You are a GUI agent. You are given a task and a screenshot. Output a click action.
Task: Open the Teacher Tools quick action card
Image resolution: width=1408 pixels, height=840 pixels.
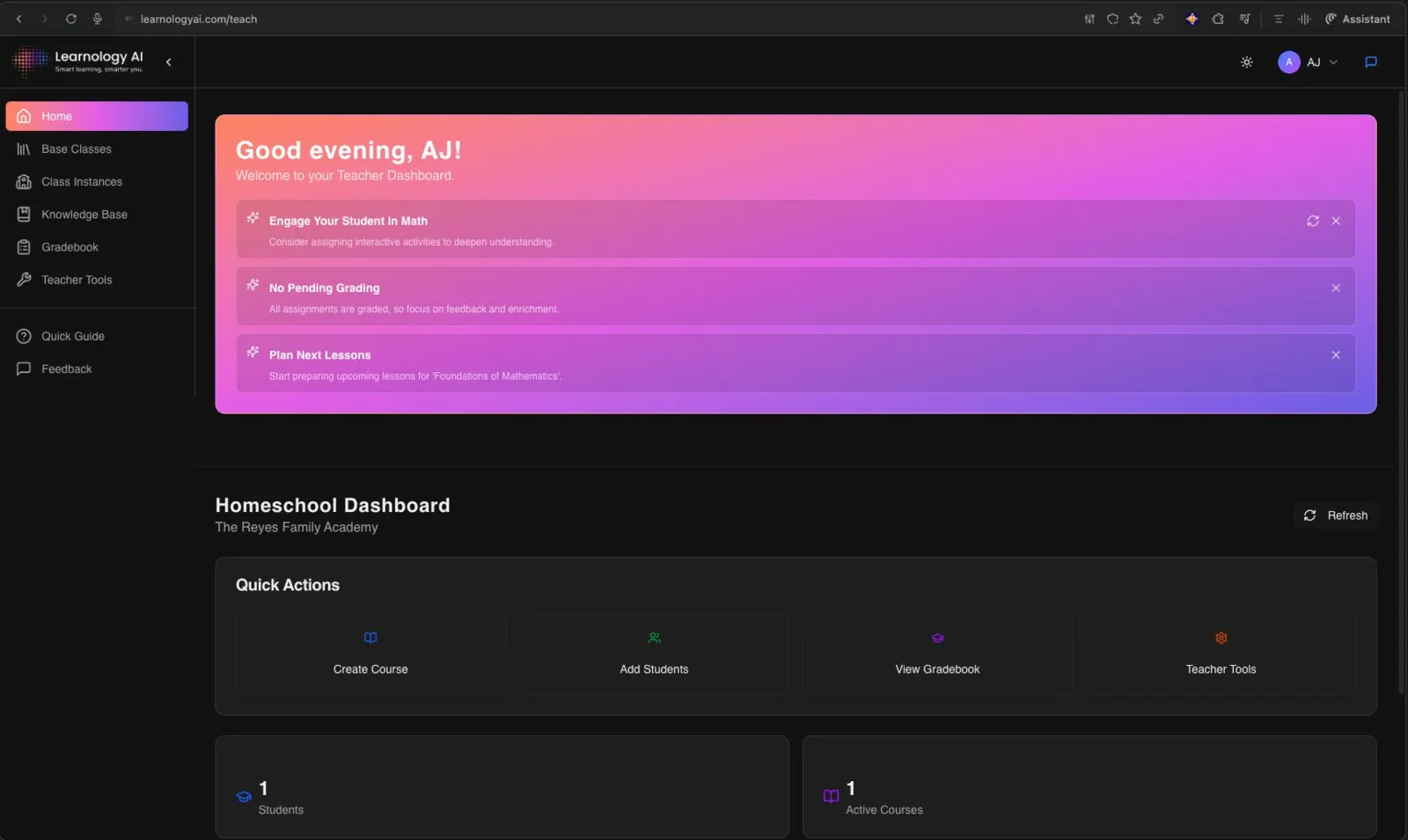coord(1221,654)
